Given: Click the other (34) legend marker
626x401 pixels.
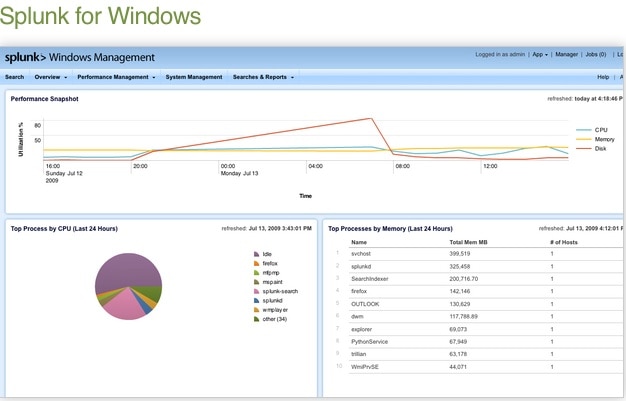Looking at the screenshot, I should click(x=256, y=318).
